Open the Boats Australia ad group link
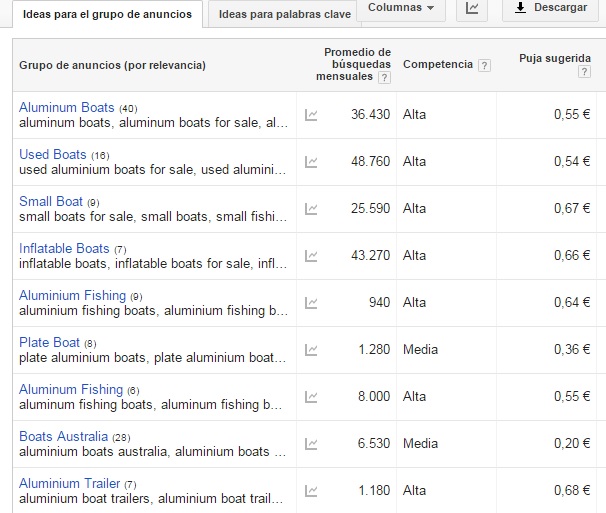Viewport: 606px width, 513px height. 64,436
